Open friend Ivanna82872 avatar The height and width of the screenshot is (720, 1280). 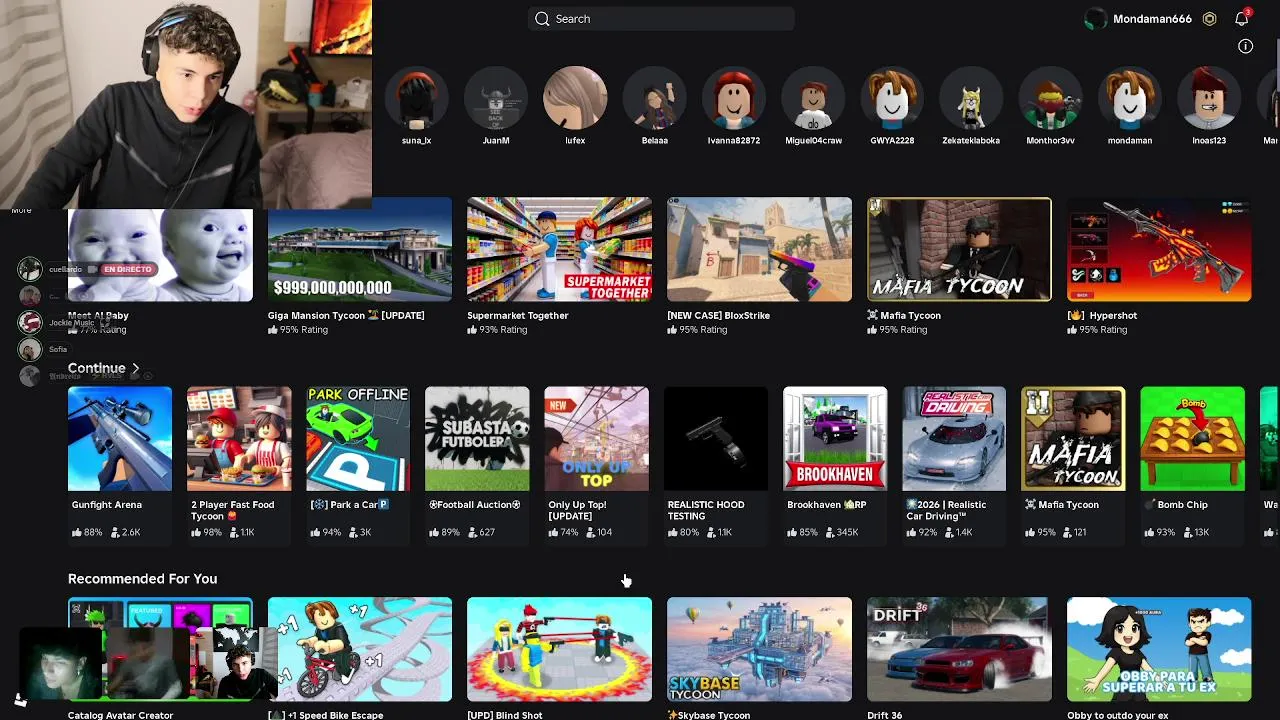tap(734, 98)
